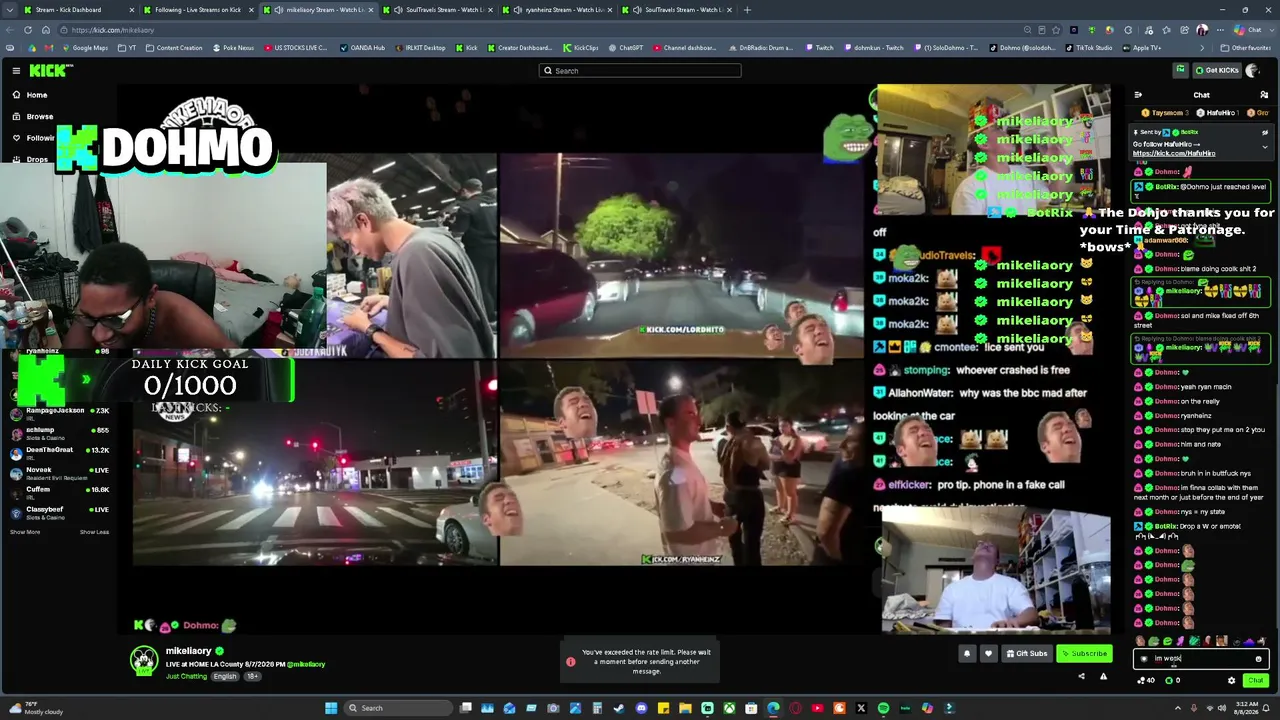1280x720 pixels.
Task: Click the Kick search field
Action: (640, 71)
